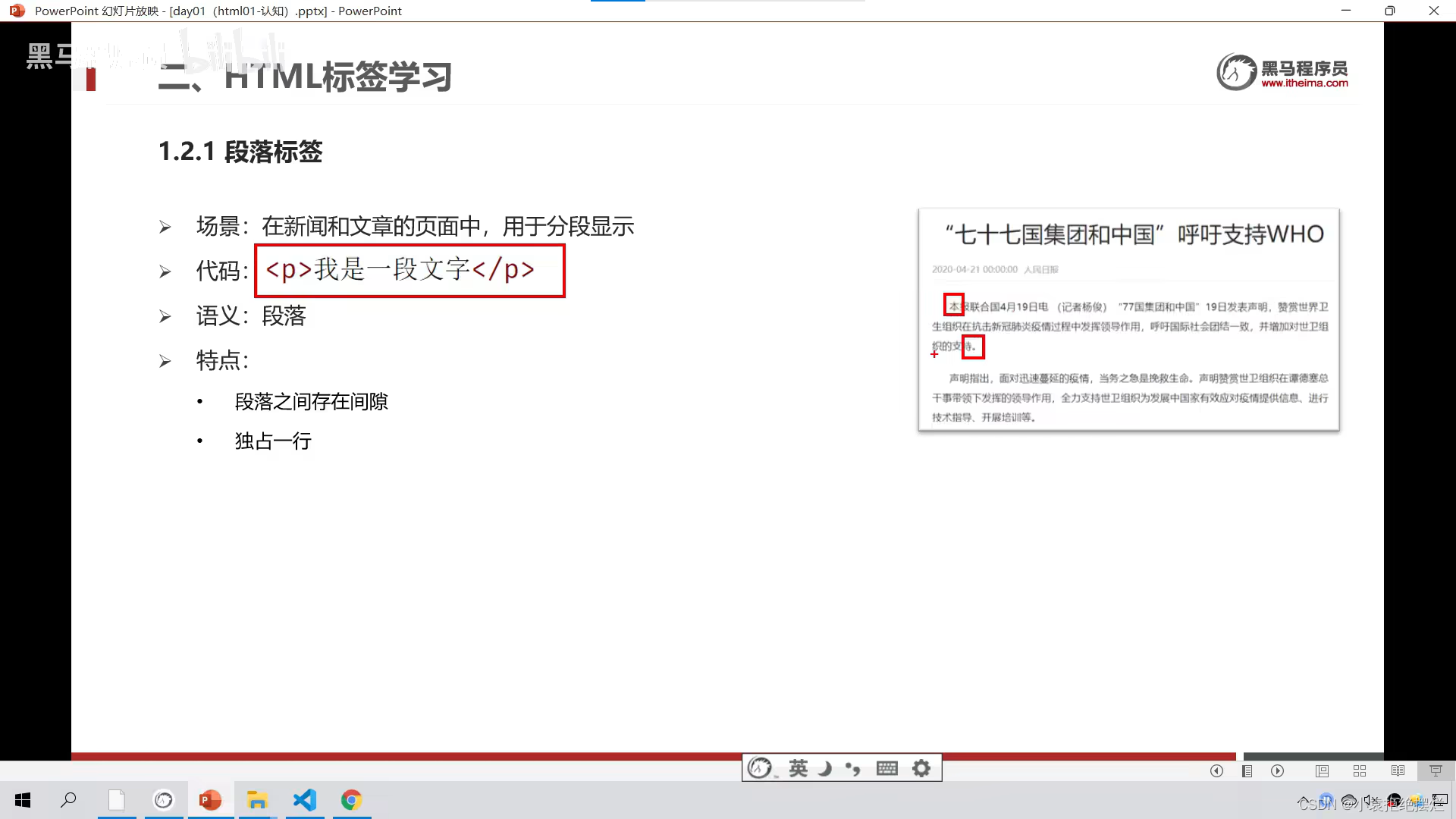1456x819 pixels.
Task: Advance to the next slide with the right arrow
Action: click(x=1278, y=770)
